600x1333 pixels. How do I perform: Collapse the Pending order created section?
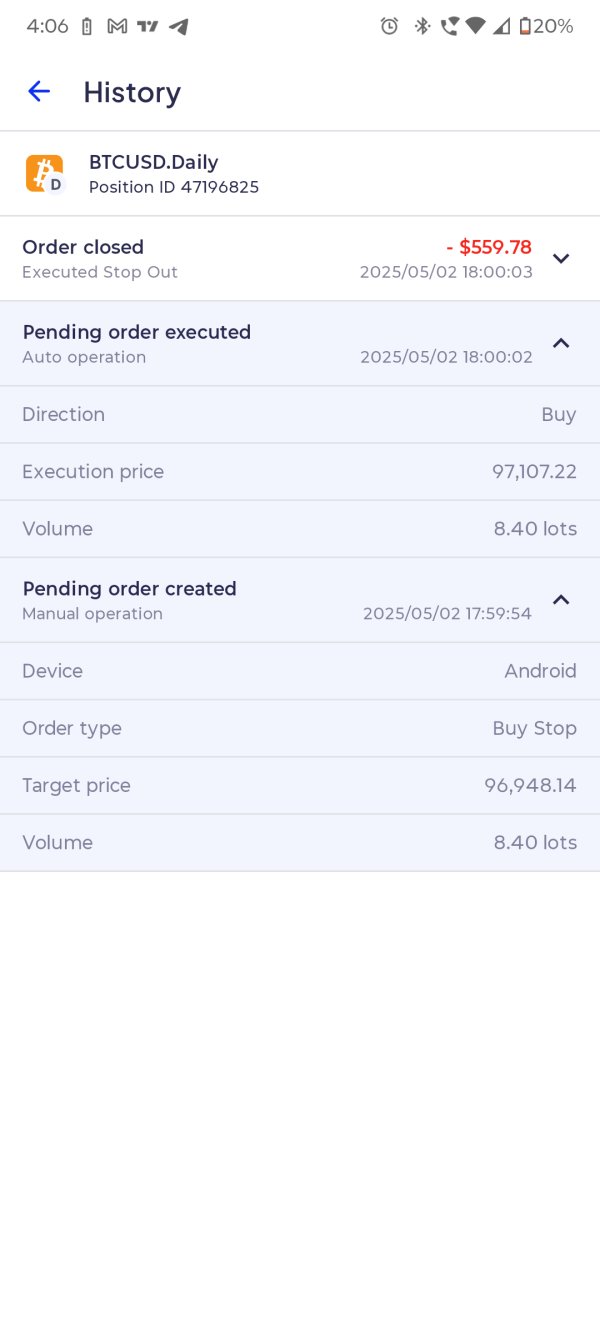[x=561, y=600]
